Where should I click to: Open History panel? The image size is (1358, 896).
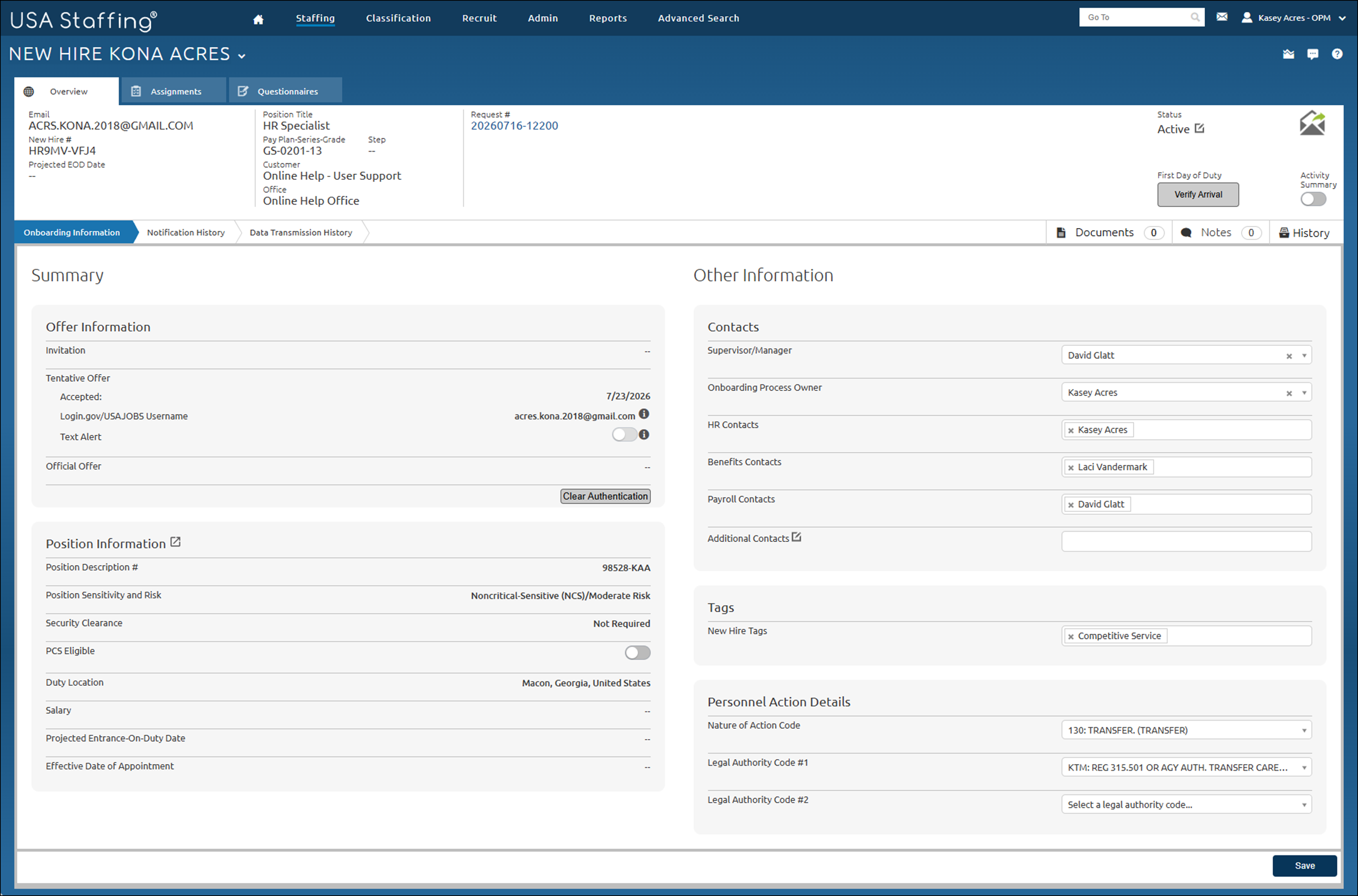pos(1304,232)
